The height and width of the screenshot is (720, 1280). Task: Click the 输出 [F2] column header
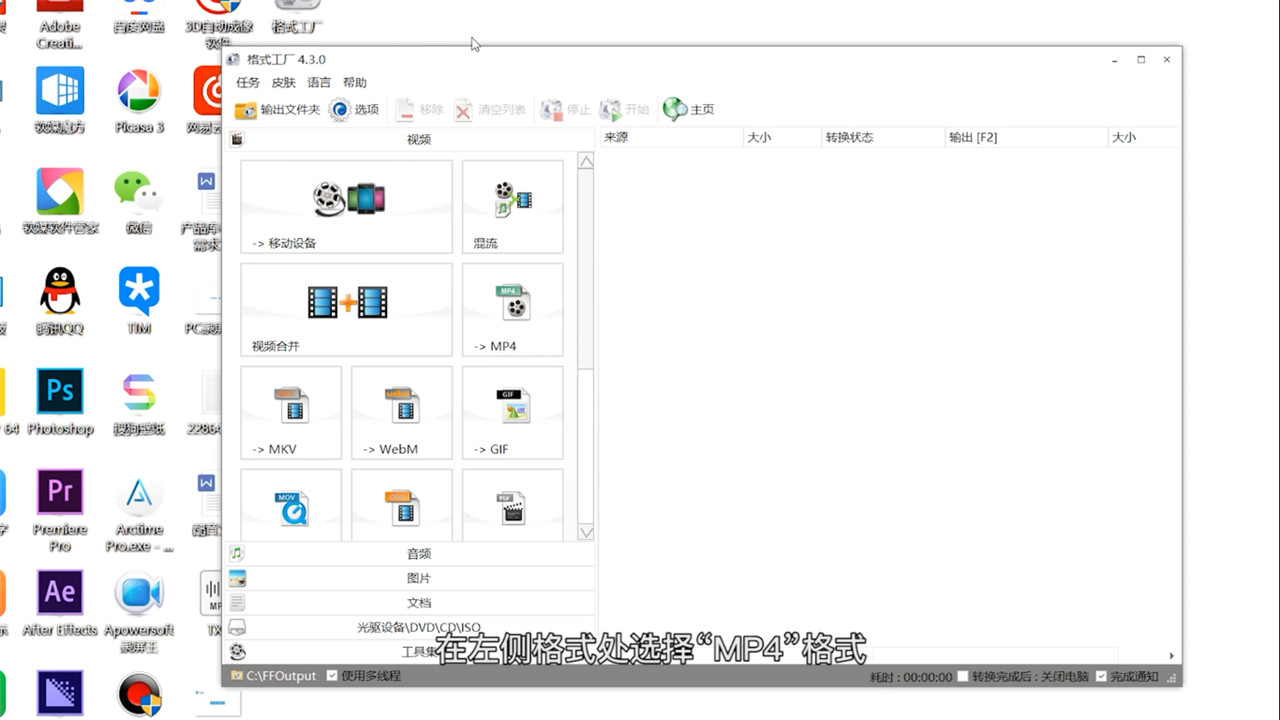[1027, 137]
